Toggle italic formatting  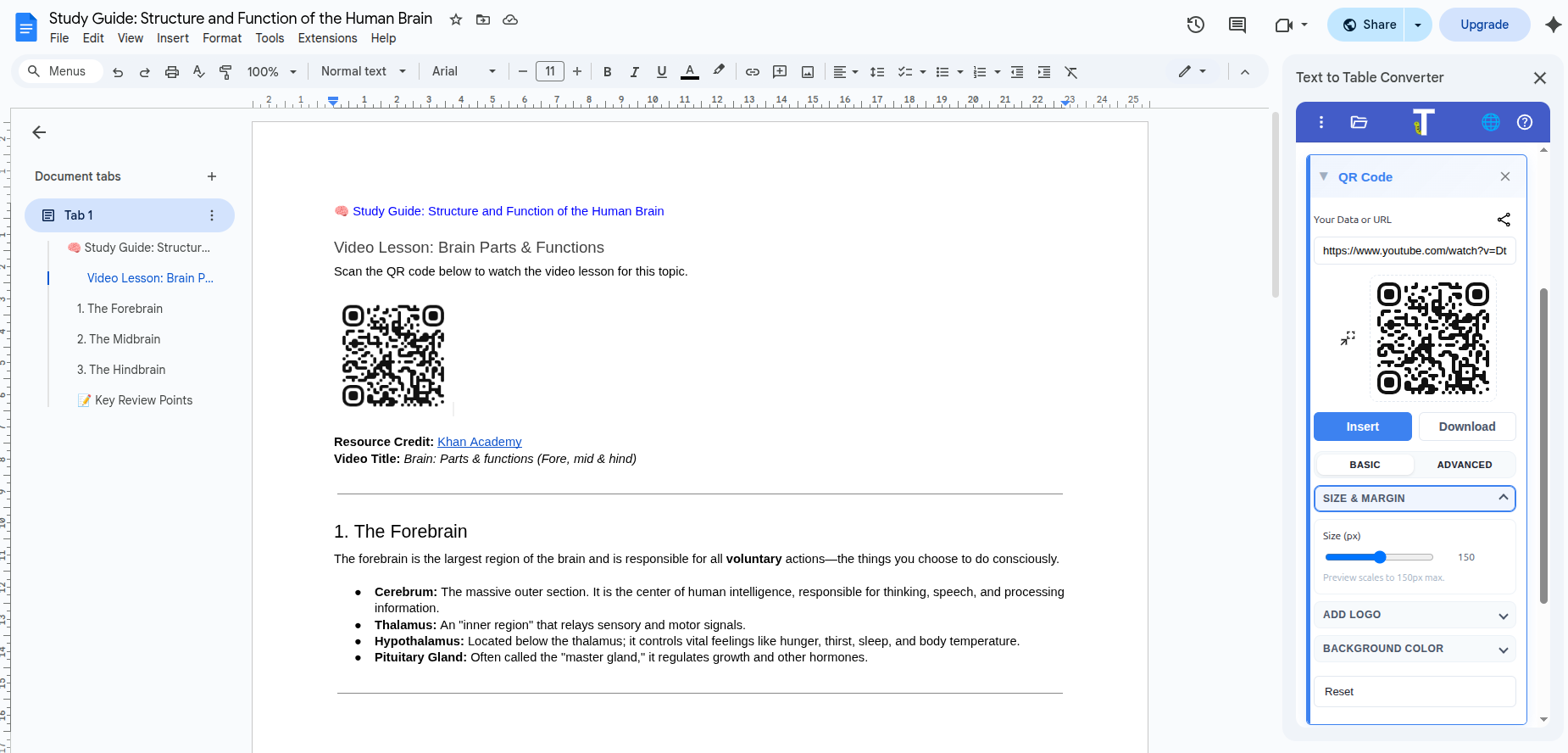pyautogui.click(x=634, y=72)
